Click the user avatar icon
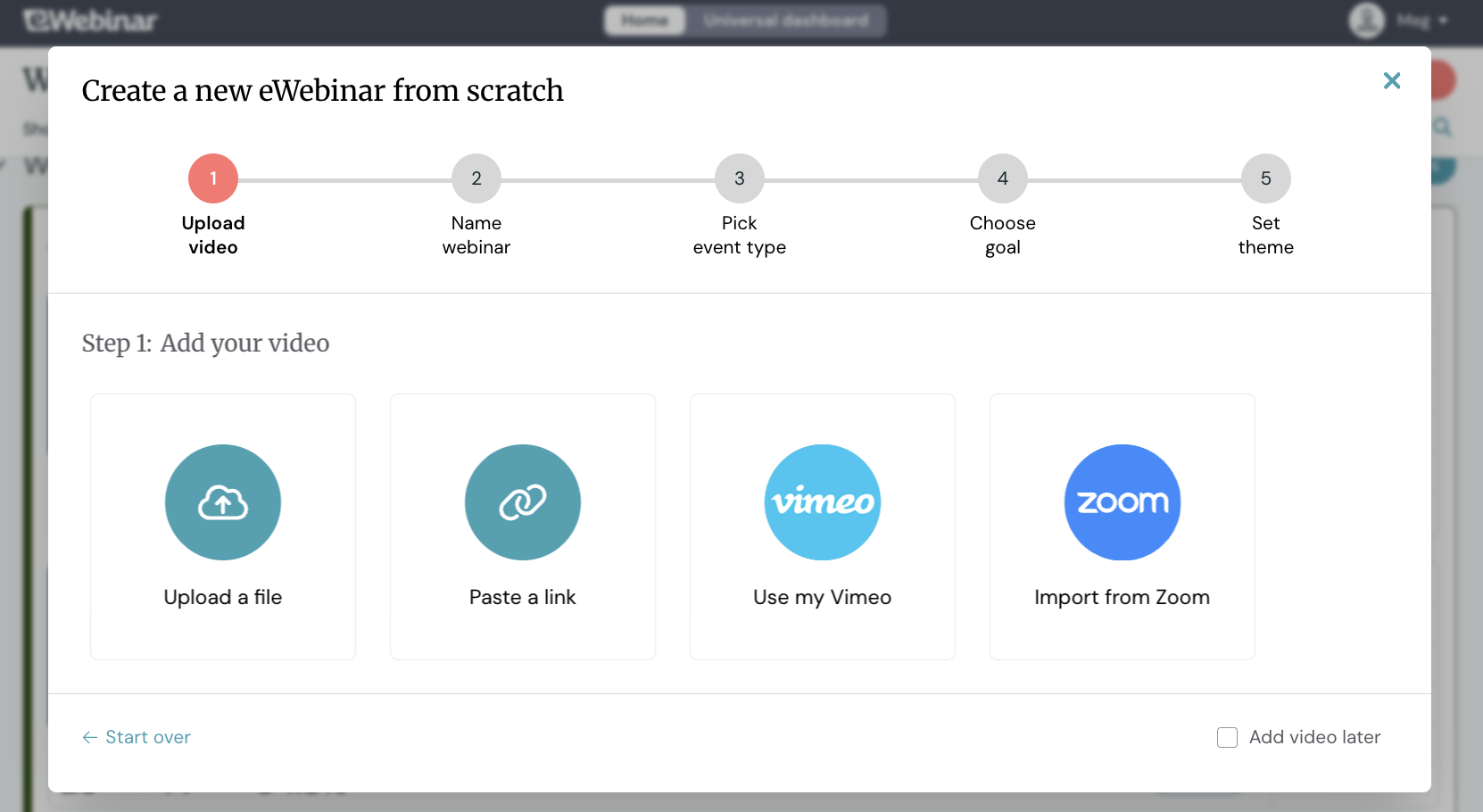This screenshot has height=812, width=1483. 1364,21
